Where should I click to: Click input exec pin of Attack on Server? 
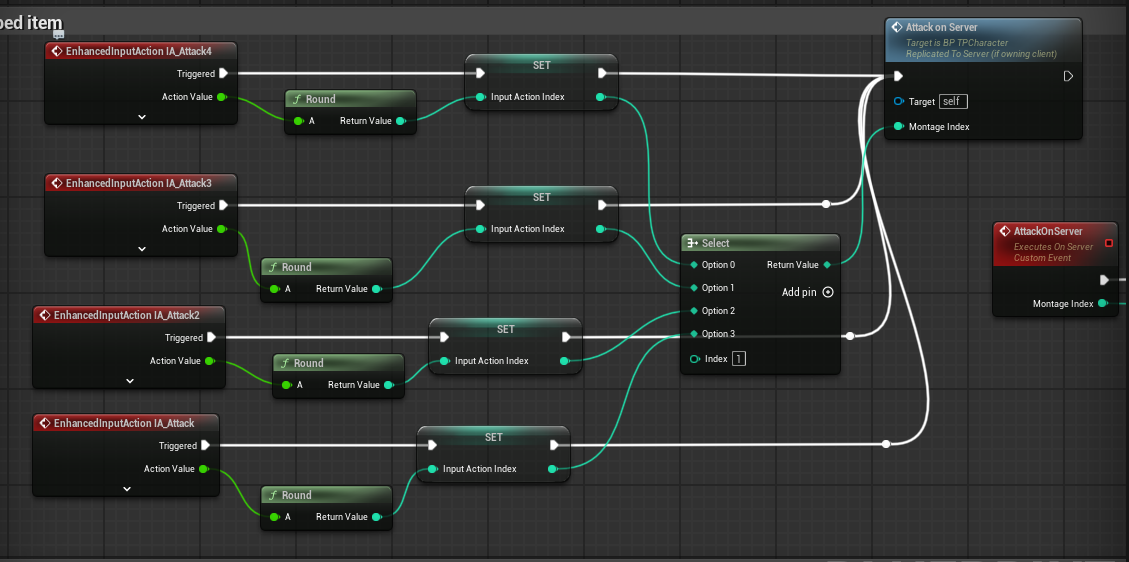pyautogui.click(x=899, y=76)
